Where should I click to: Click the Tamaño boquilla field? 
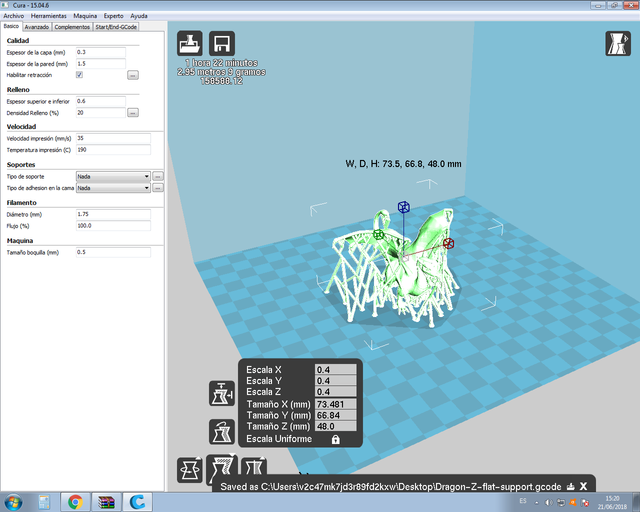point(113,252)
